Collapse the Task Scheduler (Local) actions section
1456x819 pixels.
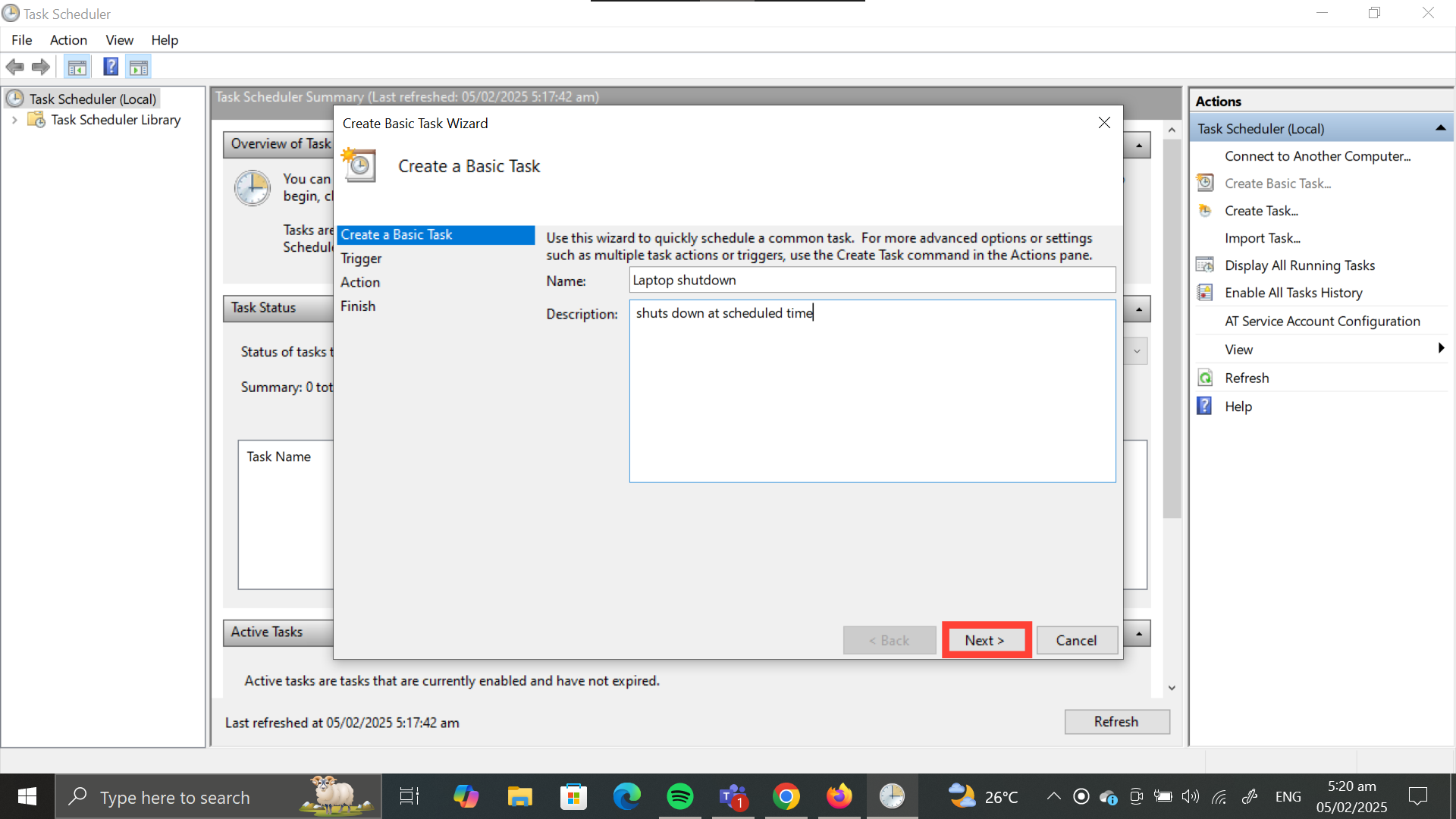click(x=1440, y=128)
